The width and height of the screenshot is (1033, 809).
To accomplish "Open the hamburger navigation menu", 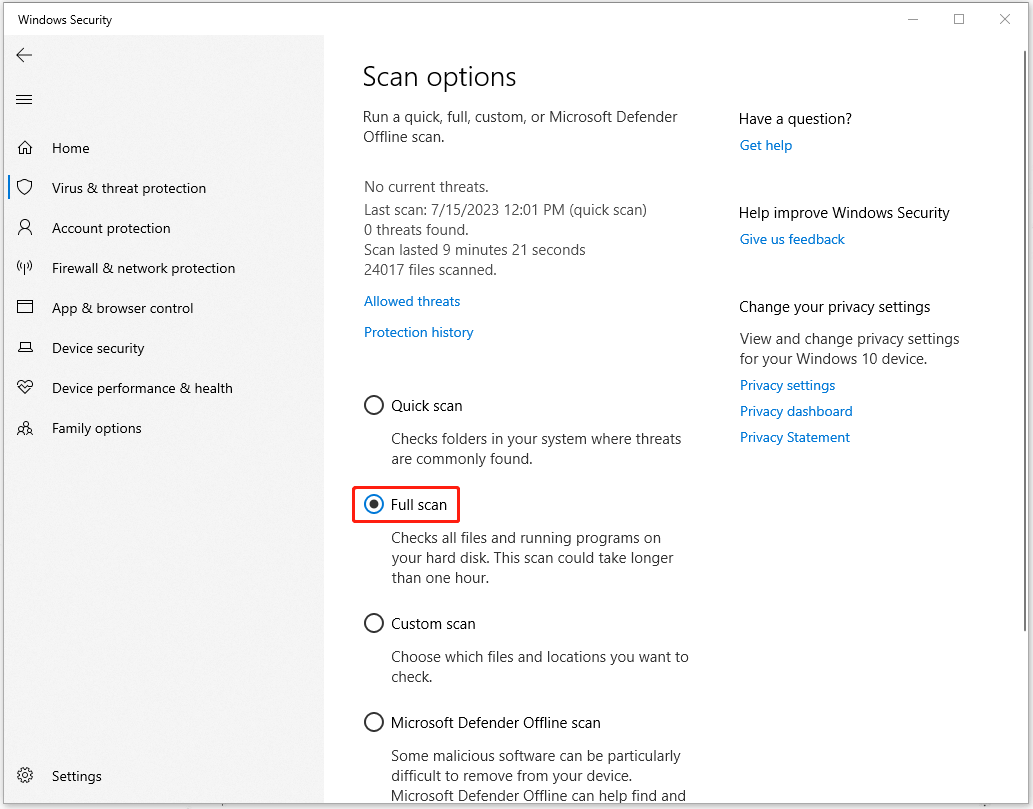I will [24, 99].
